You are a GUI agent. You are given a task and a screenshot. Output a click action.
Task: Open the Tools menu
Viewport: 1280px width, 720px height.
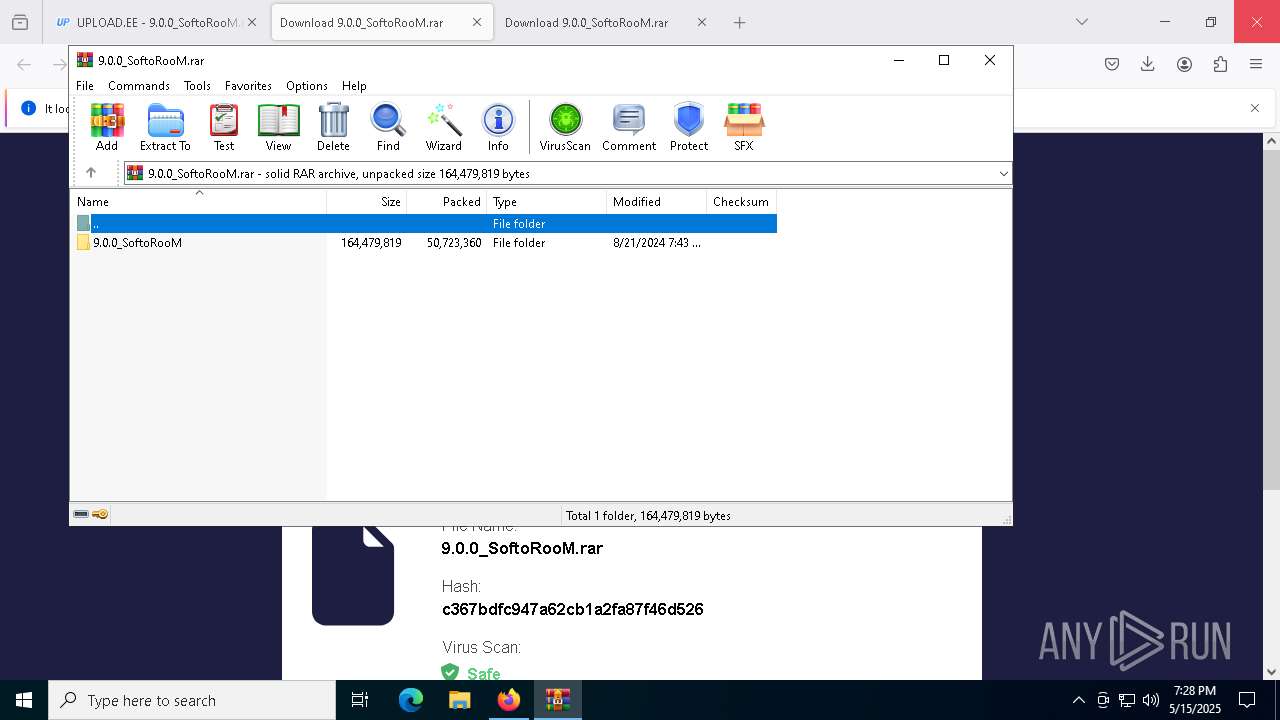[x=197, y=86]
